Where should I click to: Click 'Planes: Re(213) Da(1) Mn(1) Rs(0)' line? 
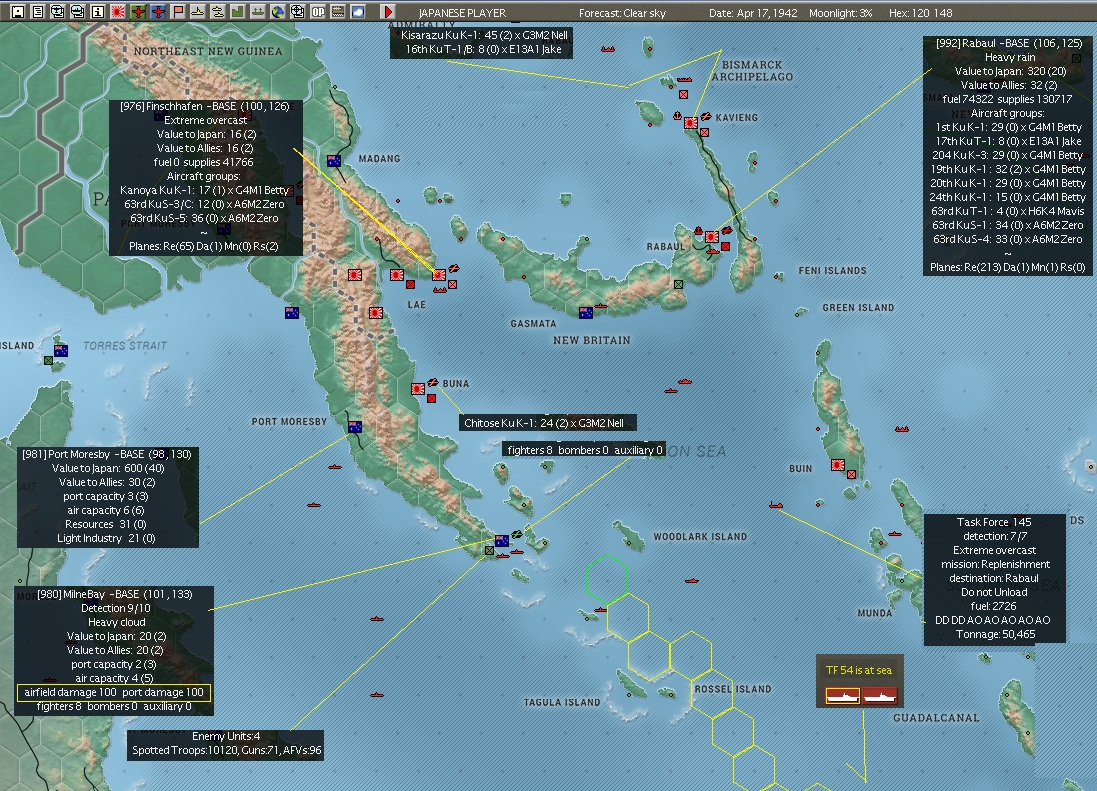(x=1007, y=266)
